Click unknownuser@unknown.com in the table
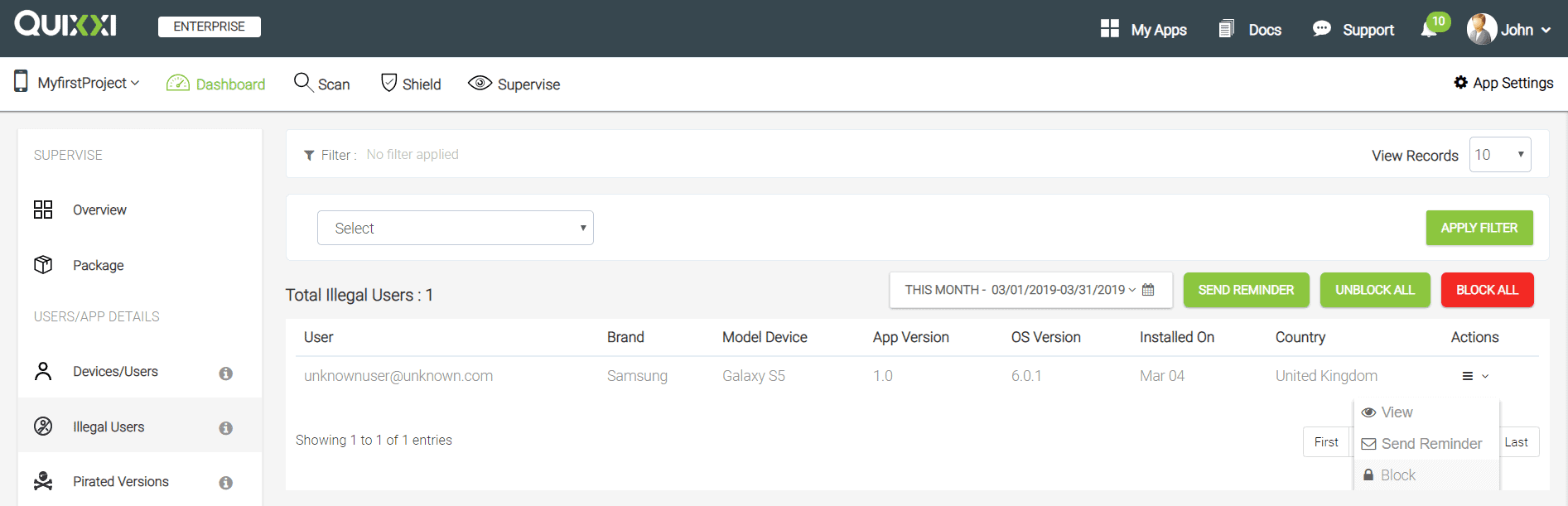 point(398,376)
